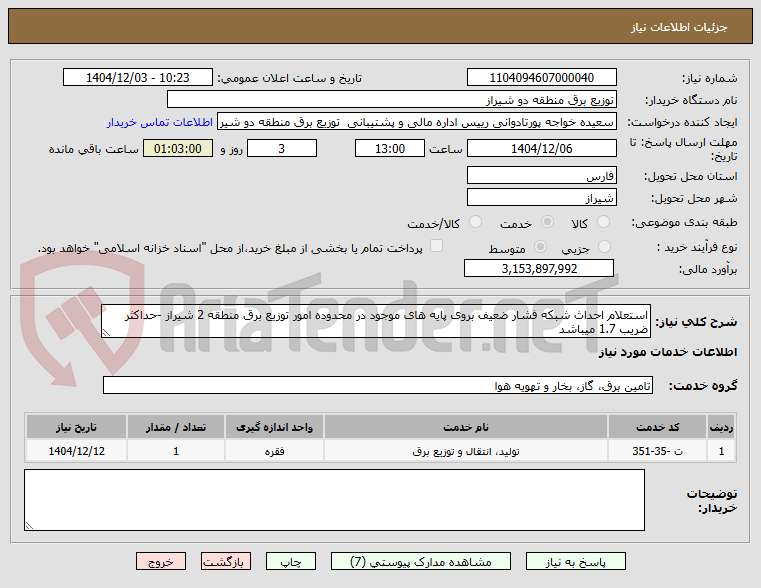Click the شهر محل تحویل field شیراز

[x=542, y=197]
